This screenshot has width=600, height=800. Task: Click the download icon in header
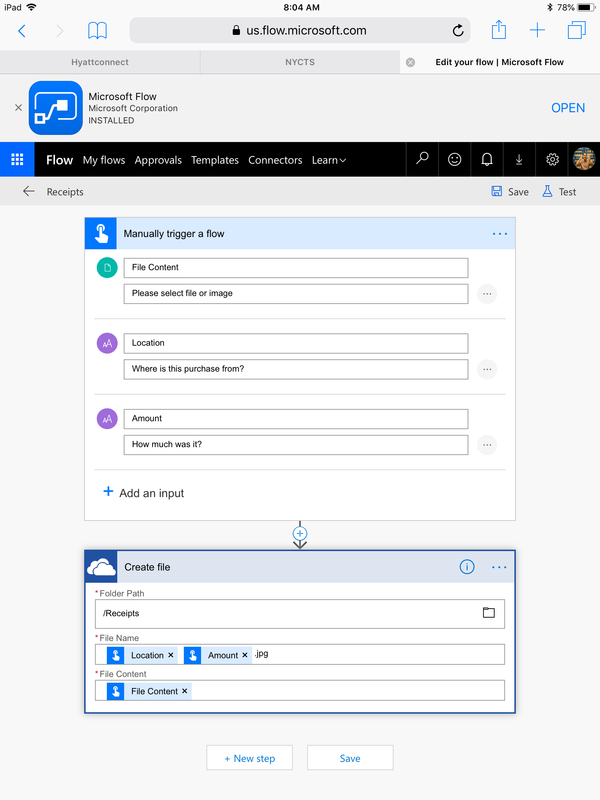519,160
